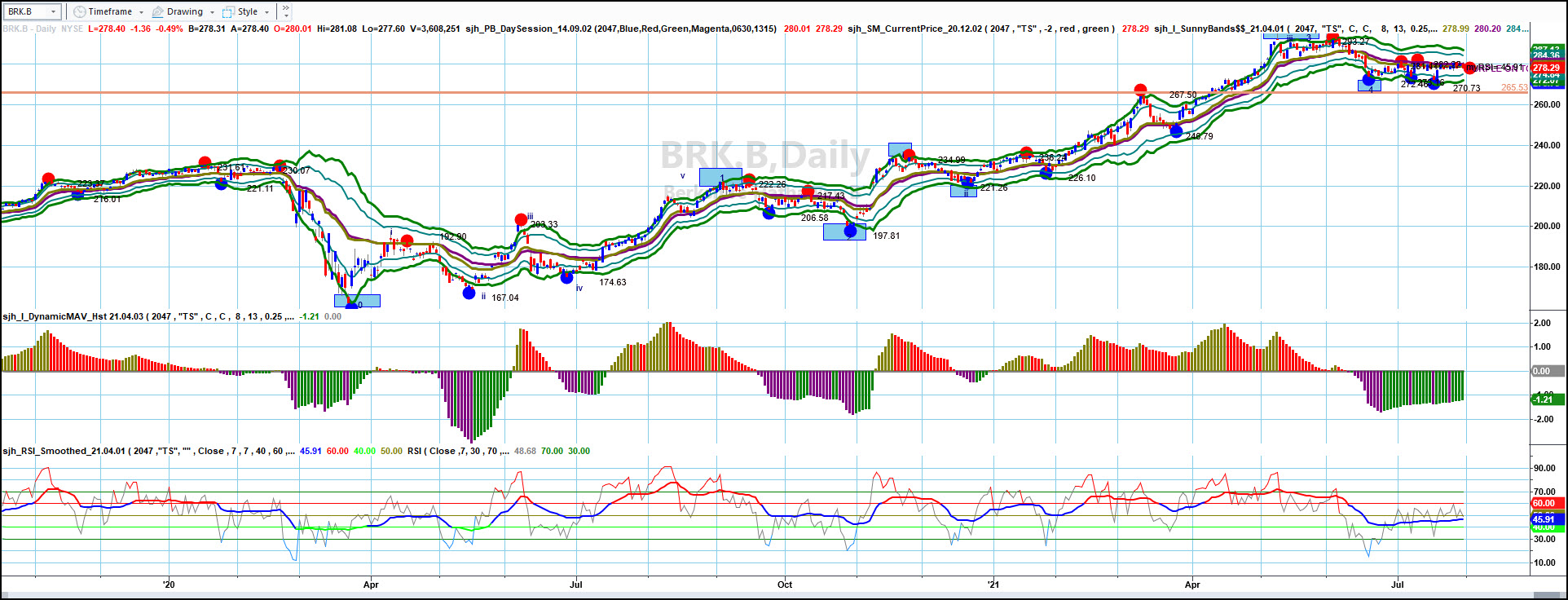Select the blue rectangle labeled 1

coord(720,177)
